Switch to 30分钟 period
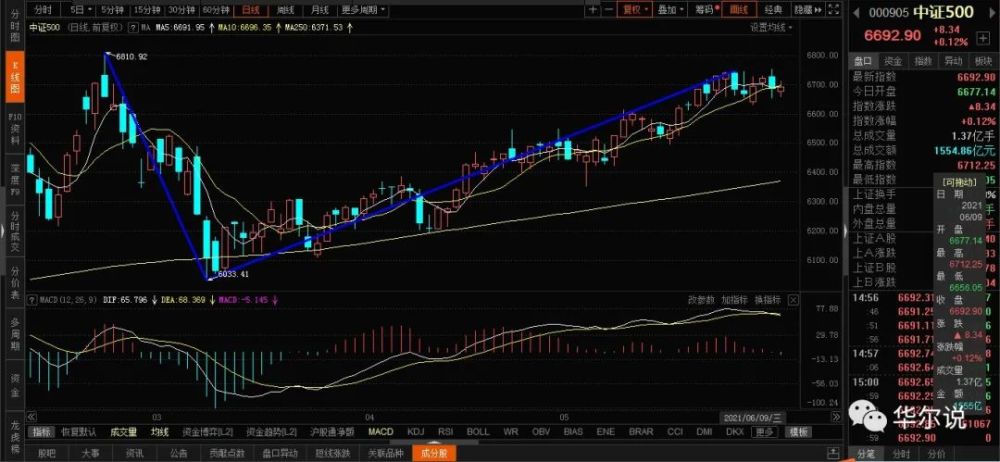This screenshot has width=1000, height=462. (181, 10)
